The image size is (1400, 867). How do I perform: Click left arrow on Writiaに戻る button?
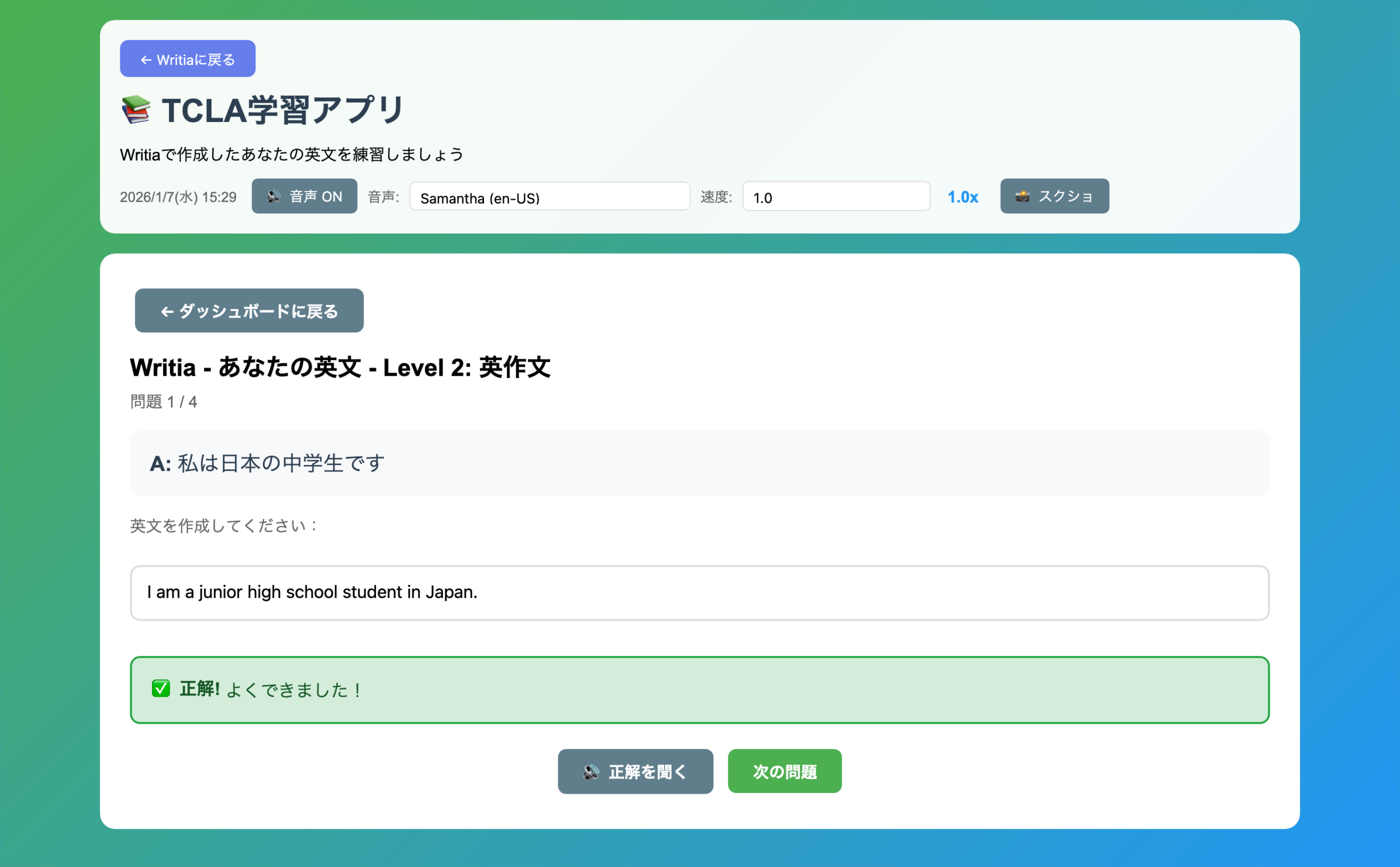(145, 60)
